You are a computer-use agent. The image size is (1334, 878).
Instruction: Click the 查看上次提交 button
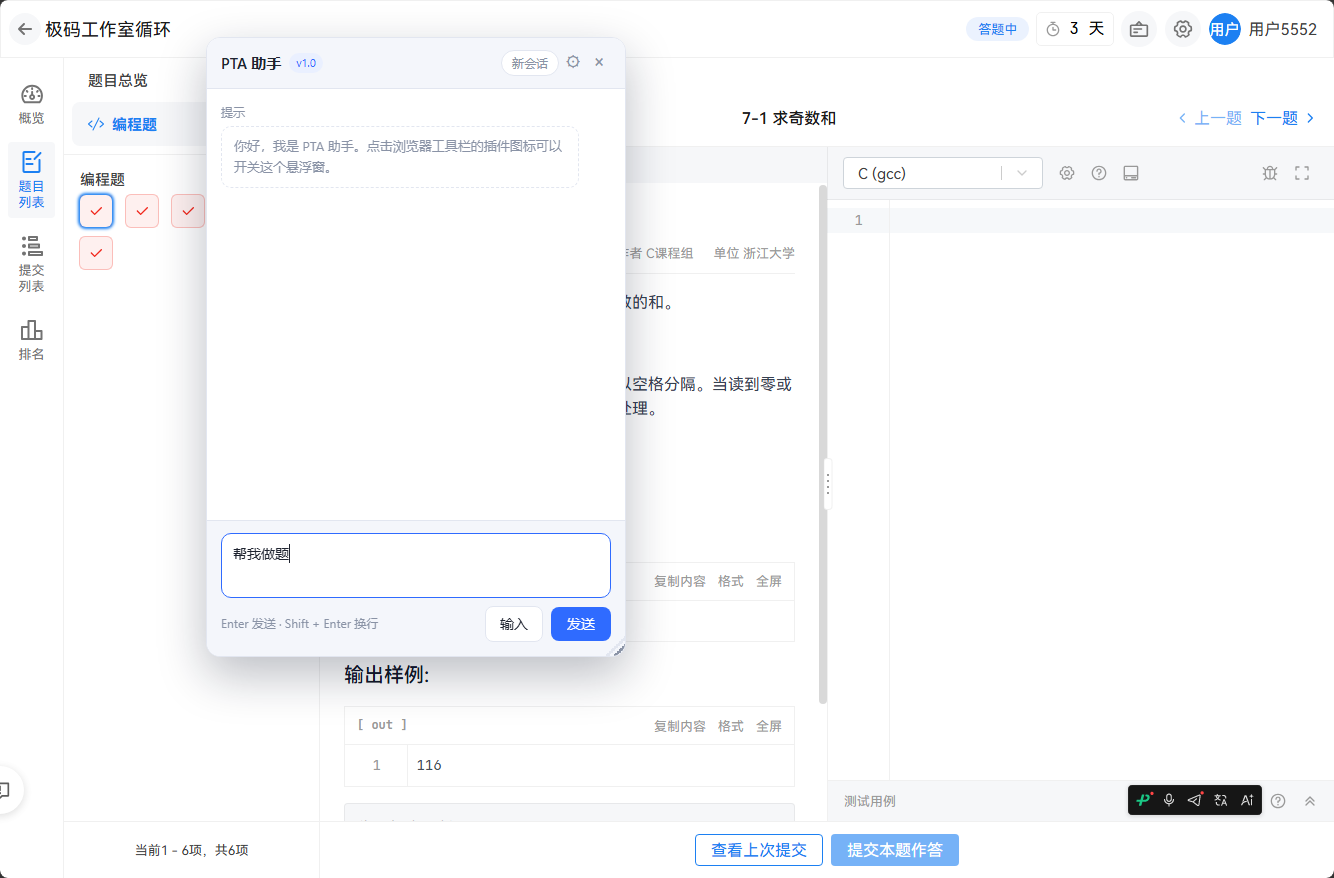click(759, 850)
